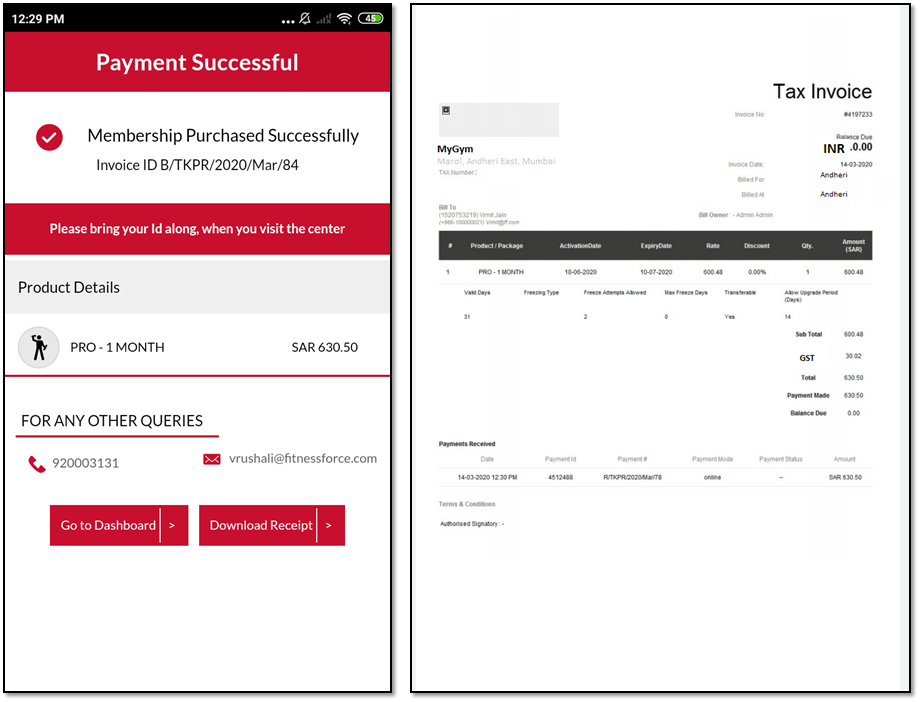Select the expiry date 10-07-2020
Viewport: 920px width, 702px height.
click(x=656, y=272)
